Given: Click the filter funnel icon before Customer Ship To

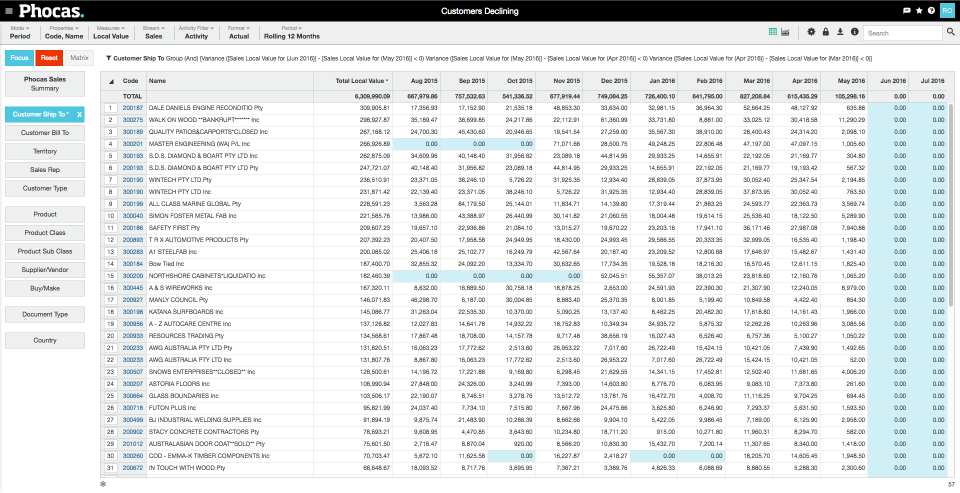Looking at the screenshot, I should (108, 58).
